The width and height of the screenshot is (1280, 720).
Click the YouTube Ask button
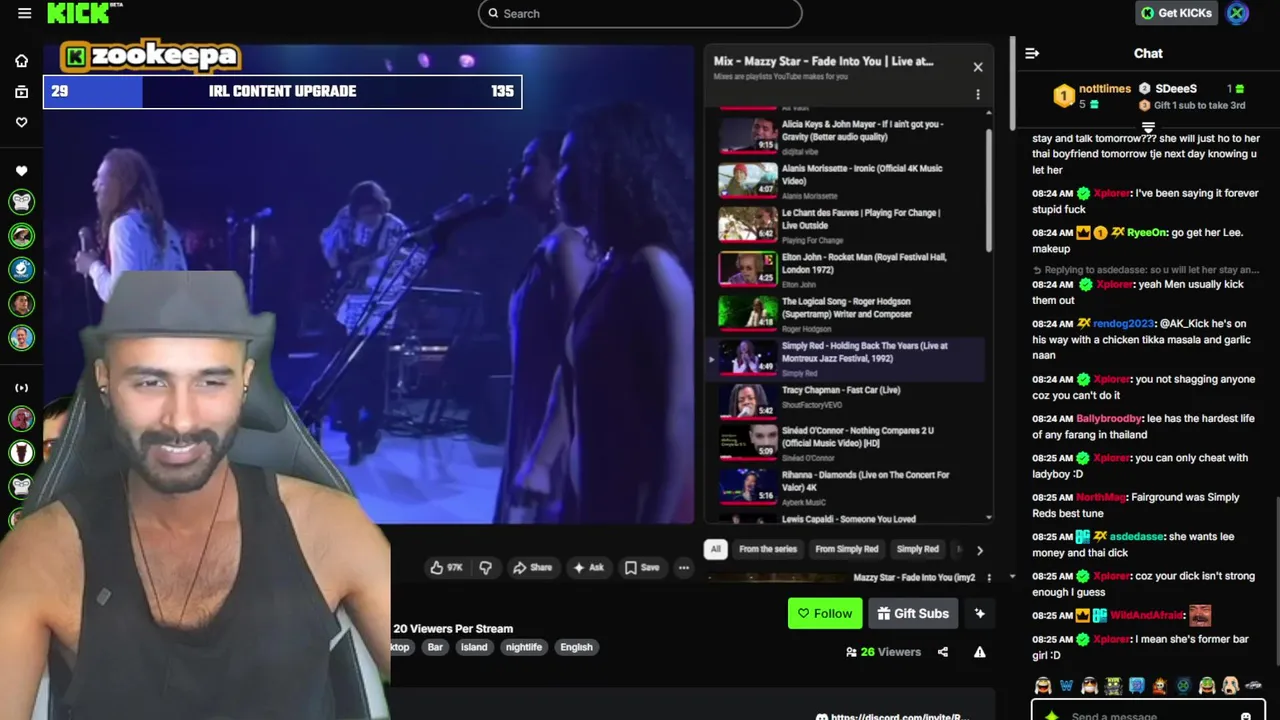[x=588, y=567]
